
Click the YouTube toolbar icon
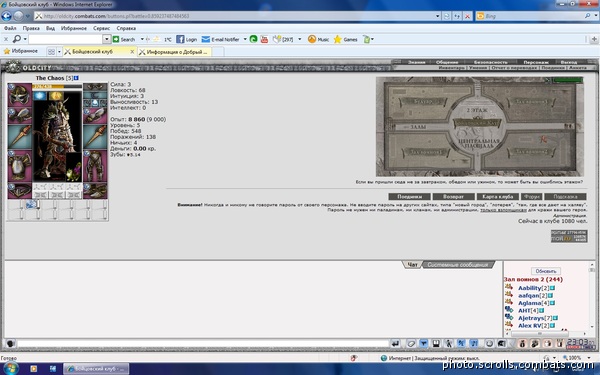click(264, 39)
